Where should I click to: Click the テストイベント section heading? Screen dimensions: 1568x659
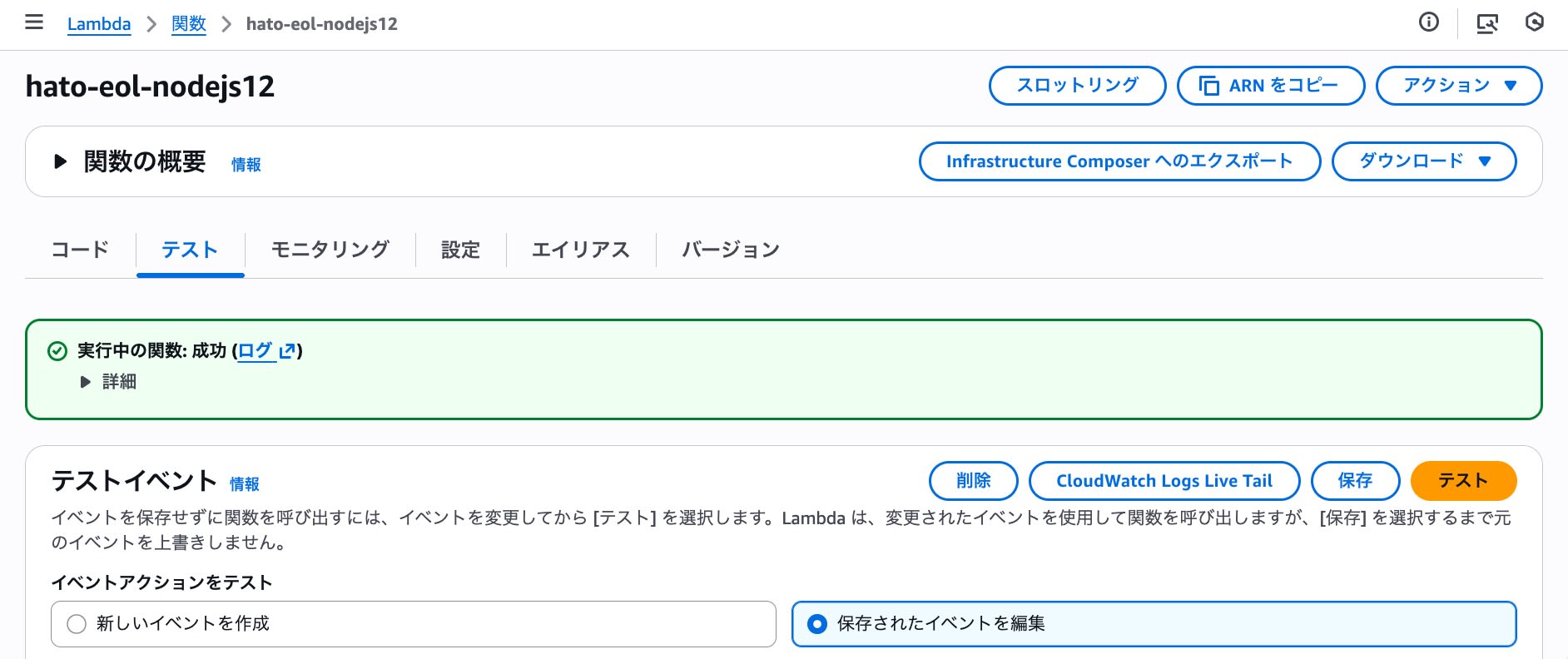(134, 481)
